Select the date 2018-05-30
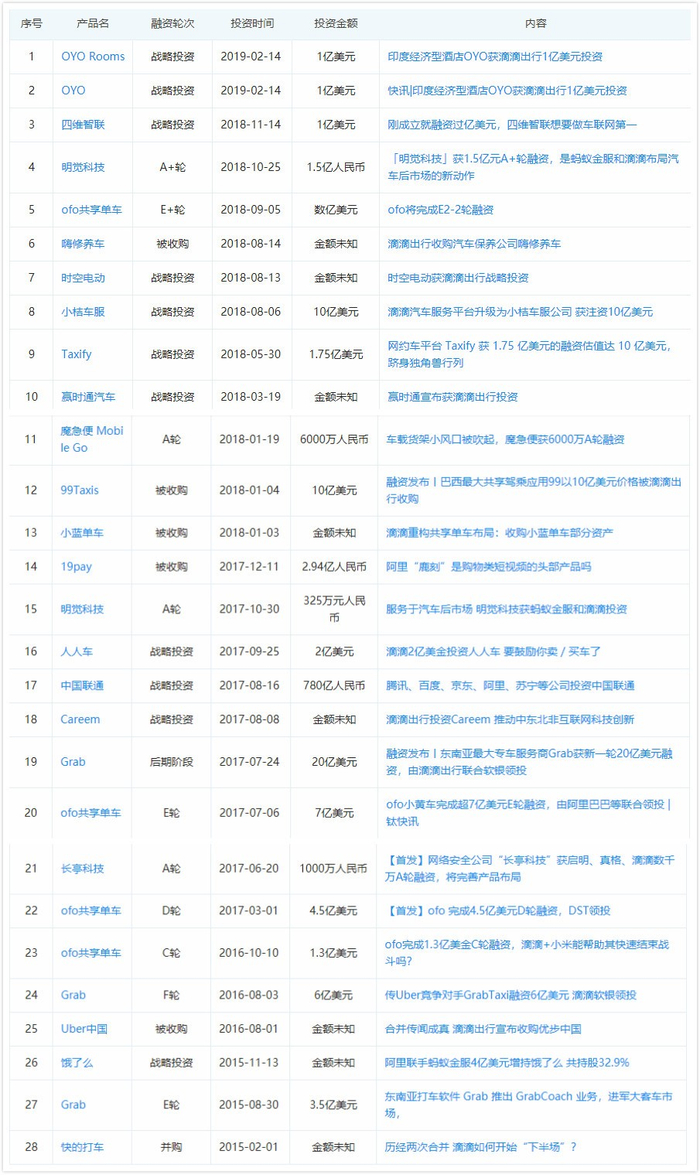Image resolution: width=700 pixels, height=1175 pixels. click(251, 354)
